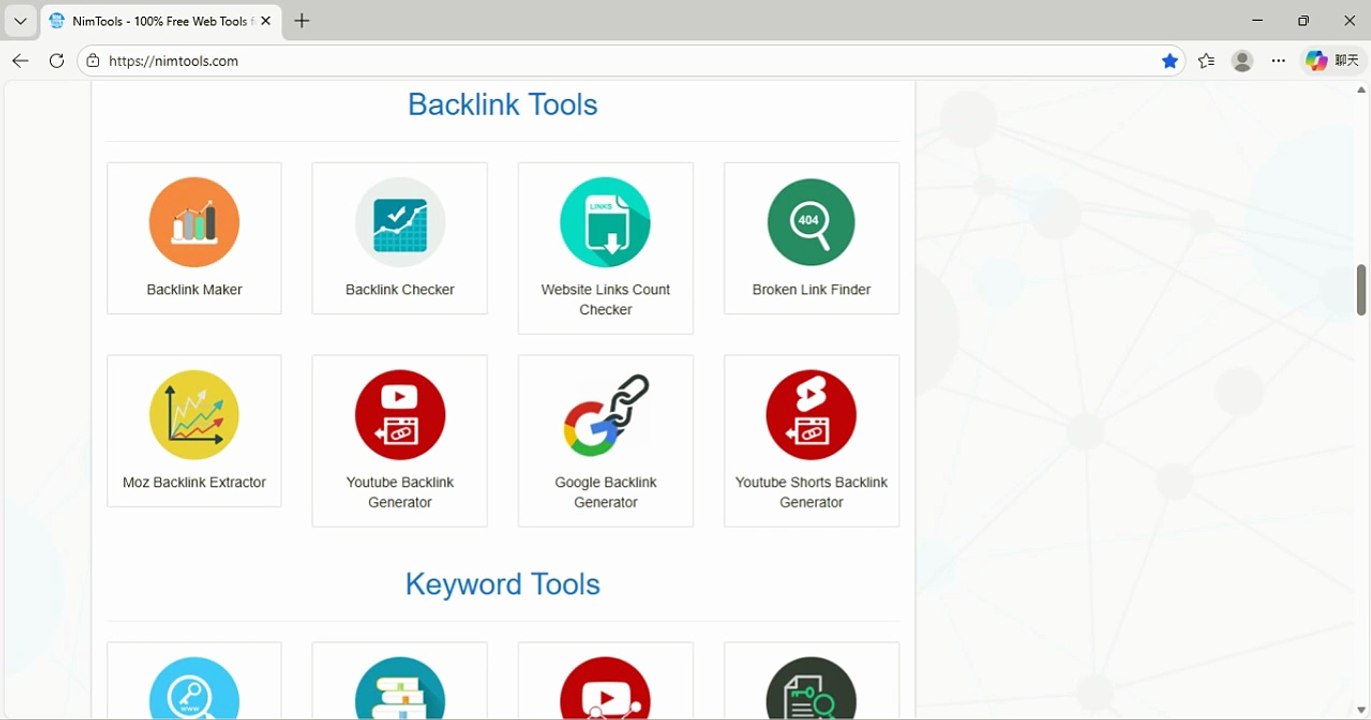Screen dimensions: 1371x720
Task: Go back using browser back arrow
Action: tap(20, 61)
